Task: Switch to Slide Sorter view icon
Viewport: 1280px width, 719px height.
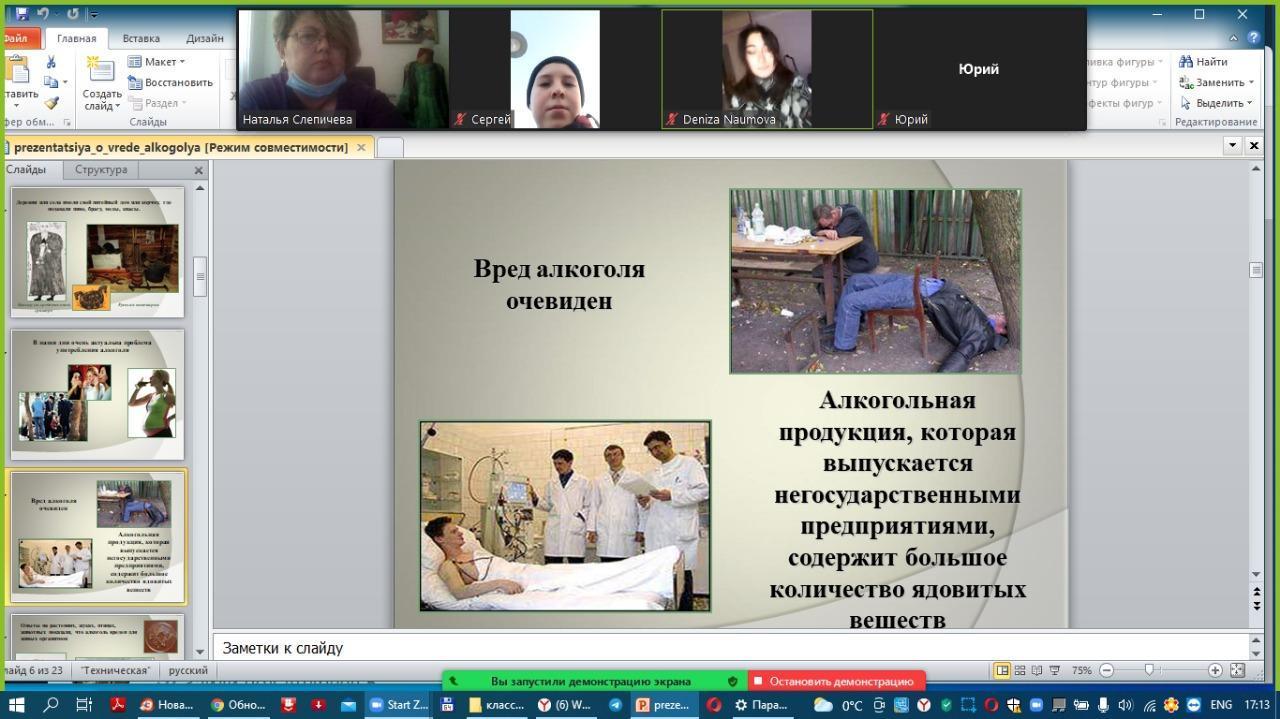Action: tap(1020, 670)
